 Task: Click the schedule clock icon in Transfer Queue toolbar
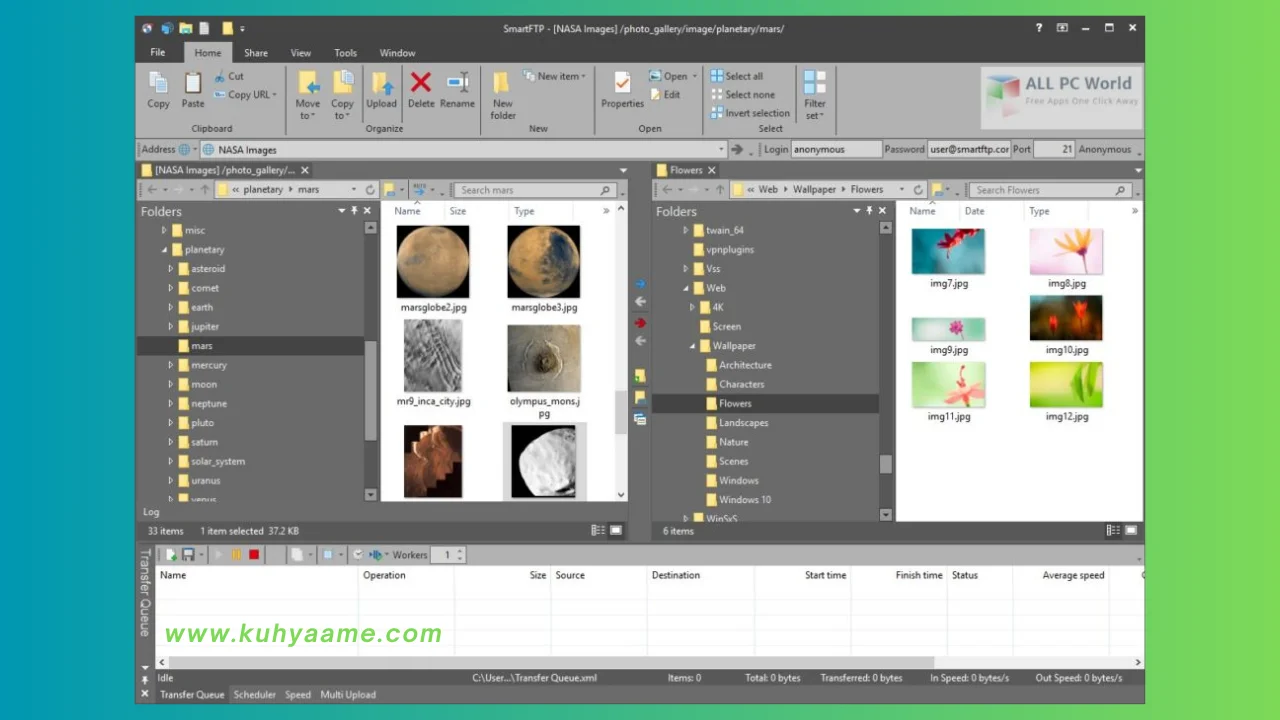click(358, 554)
